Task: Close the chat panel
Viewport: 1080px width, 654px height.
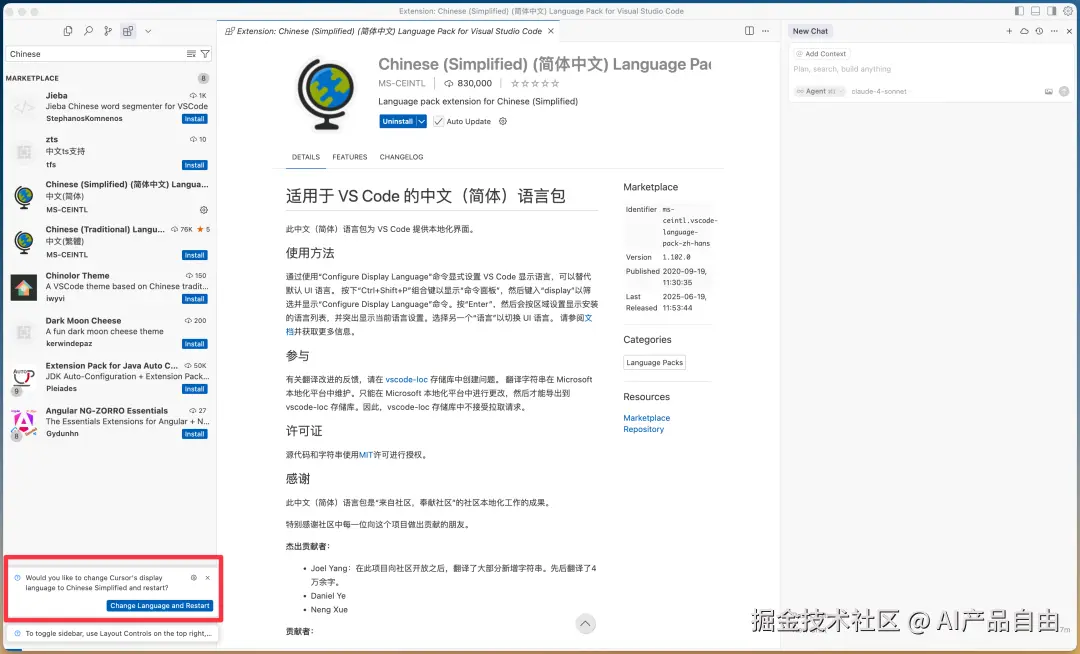Action: [x=1069, y=31]
